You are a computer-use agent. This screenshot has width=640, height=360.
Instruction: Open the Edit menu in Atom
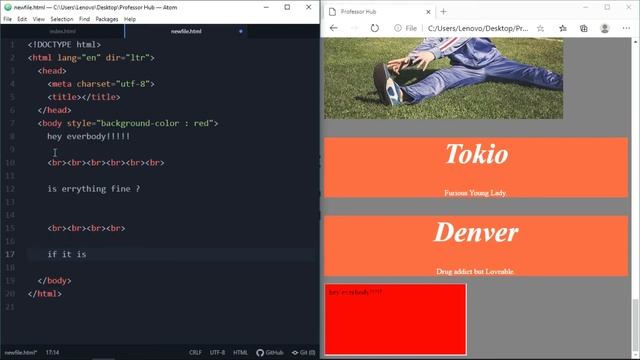[22, 19]
